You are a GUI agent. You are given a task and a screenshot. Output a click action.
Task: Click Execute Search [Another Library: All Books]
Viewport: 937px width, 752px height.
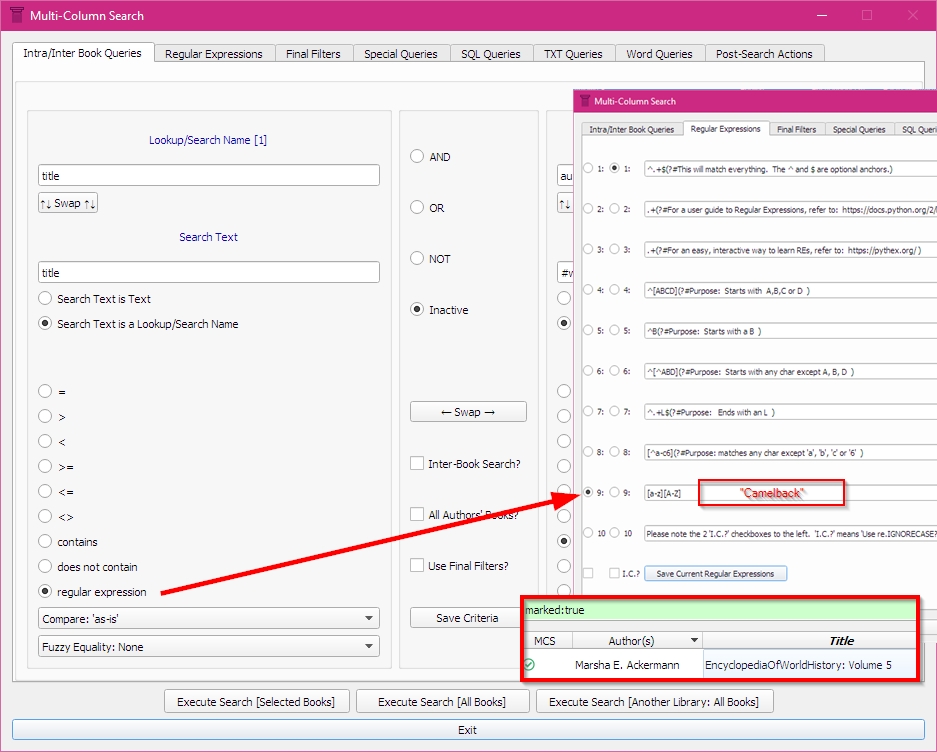coord(654,701)
